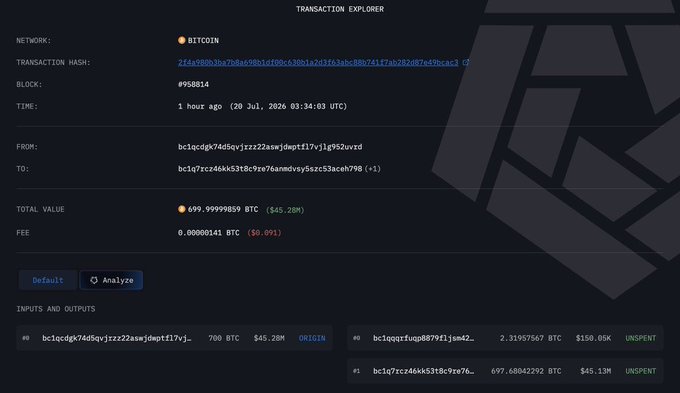This screenshot has width=680, height=393.
Task: Click the UNSPENT status of the 2.31957567 BTC output
Action: [x=641, y=338]
